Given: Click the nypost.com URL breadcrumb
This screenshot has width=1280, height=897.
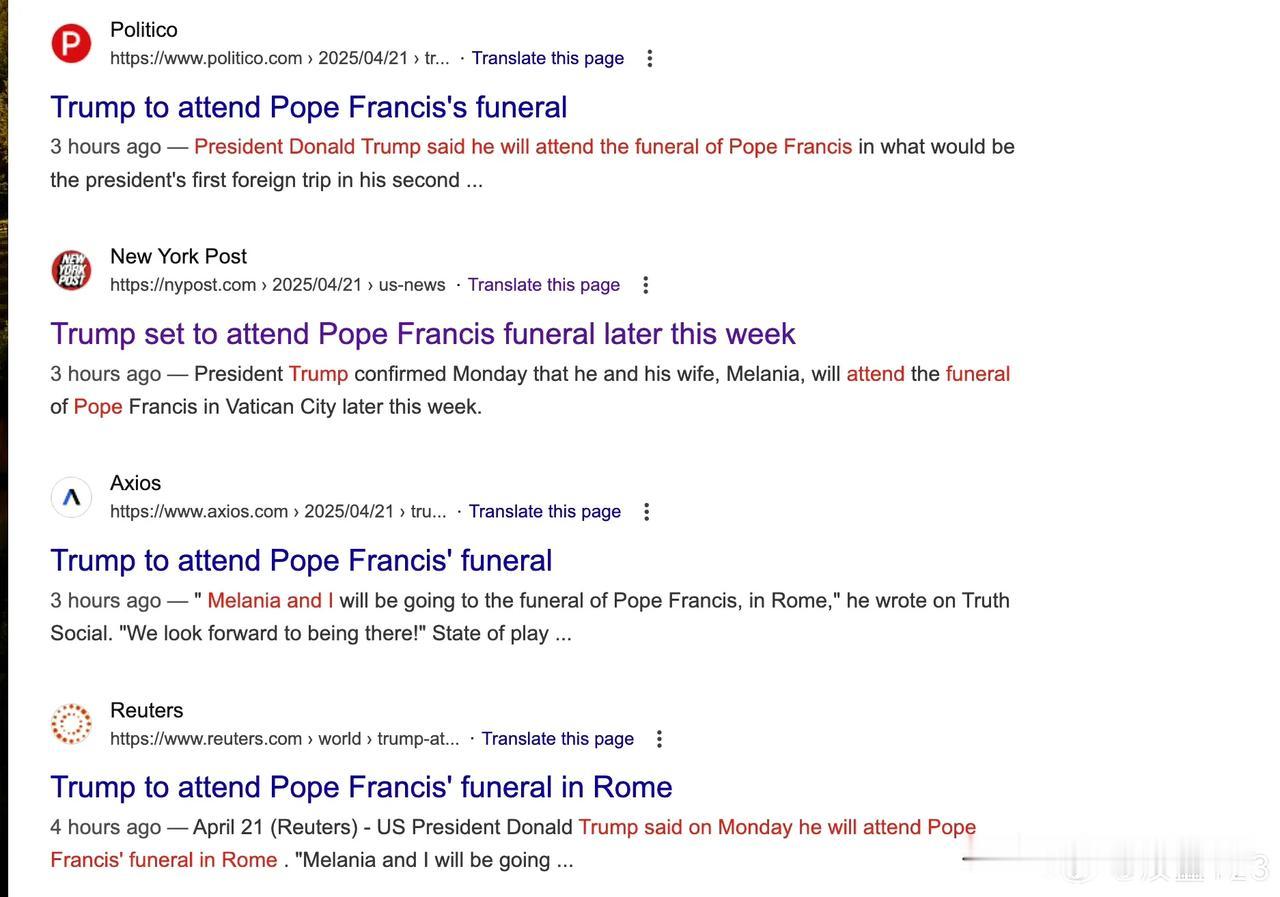Looking at the screenshot, I should [278, 285].
